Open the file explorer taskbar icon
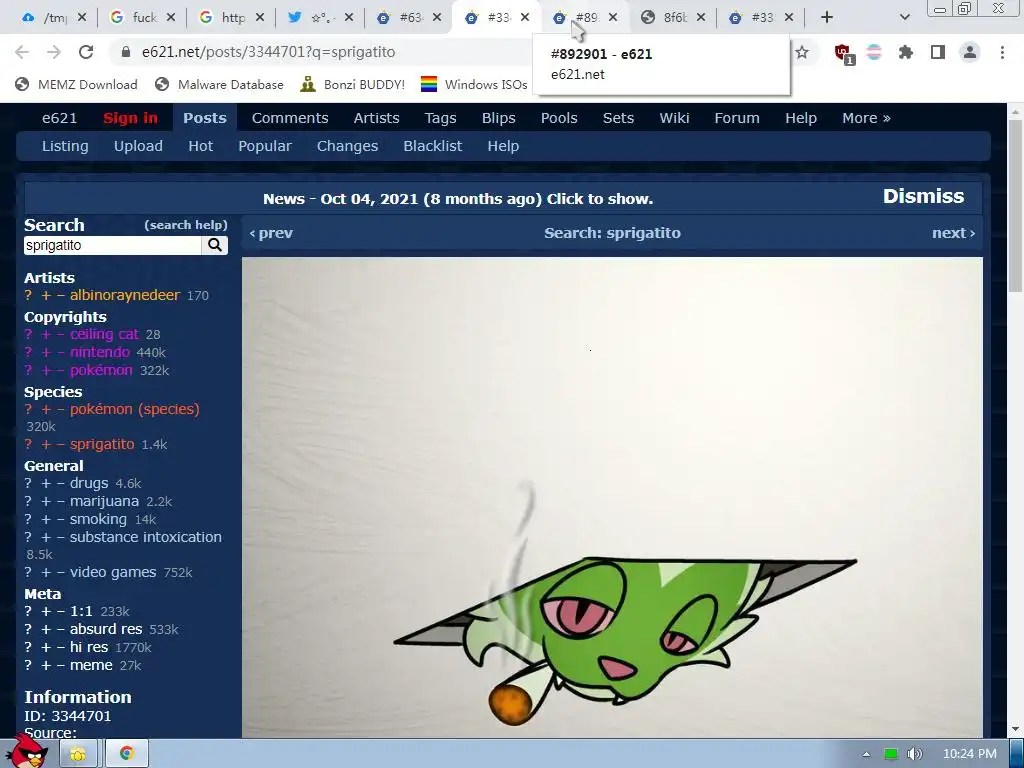The width and height of the screenshot is (1024, 768). tap(78, 754)
